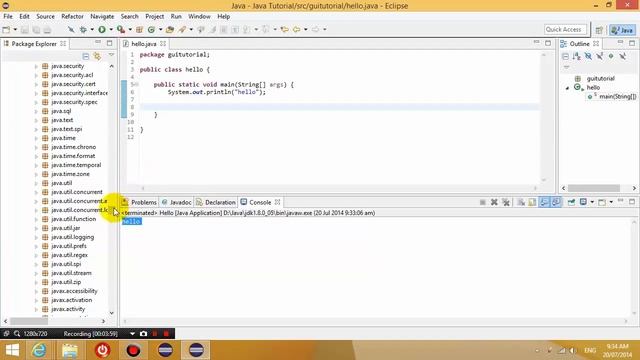
Task: Click Pin Console icon
Action: (571, 202)
